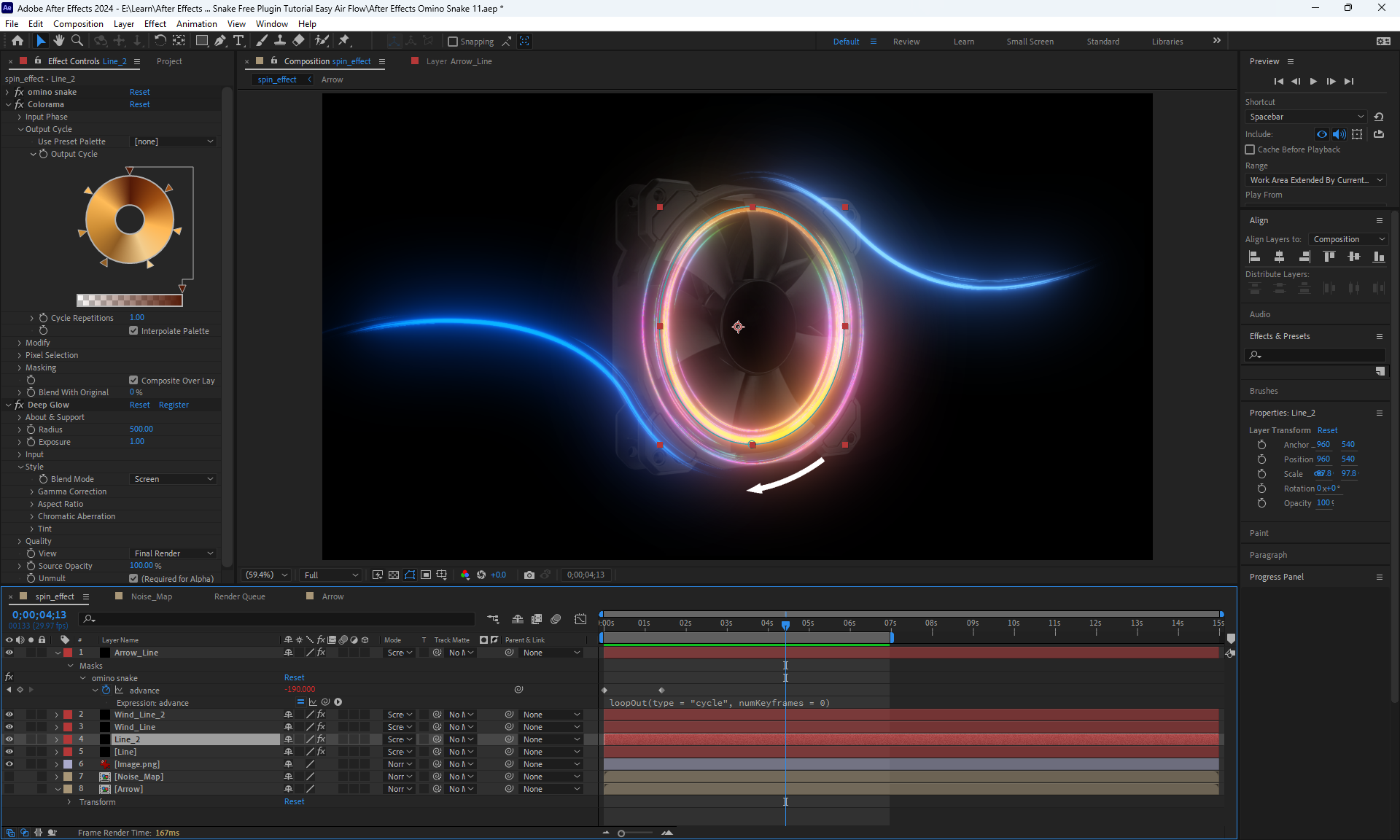1400x840 pixels.
Task: Hide the Wind_Line_2 layer eye
Action: pos(9,715)
